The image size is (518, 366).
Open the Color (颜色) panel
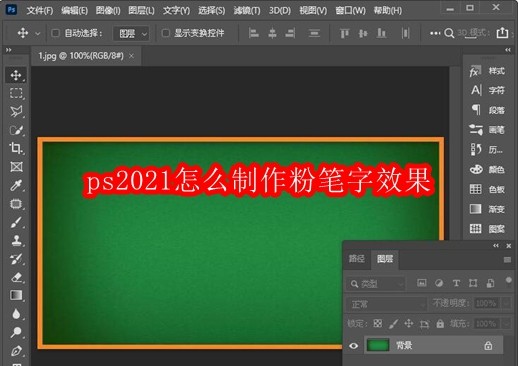coord(487,170)
